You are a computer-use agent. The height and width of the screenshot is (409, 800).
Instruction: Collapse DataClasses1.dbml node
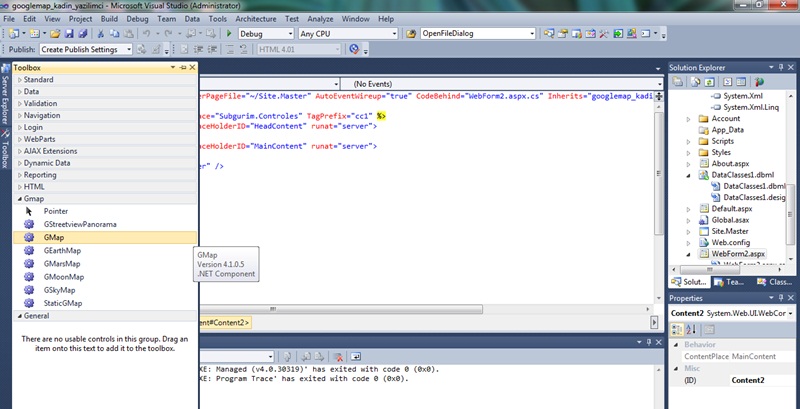tap(688, 175)
